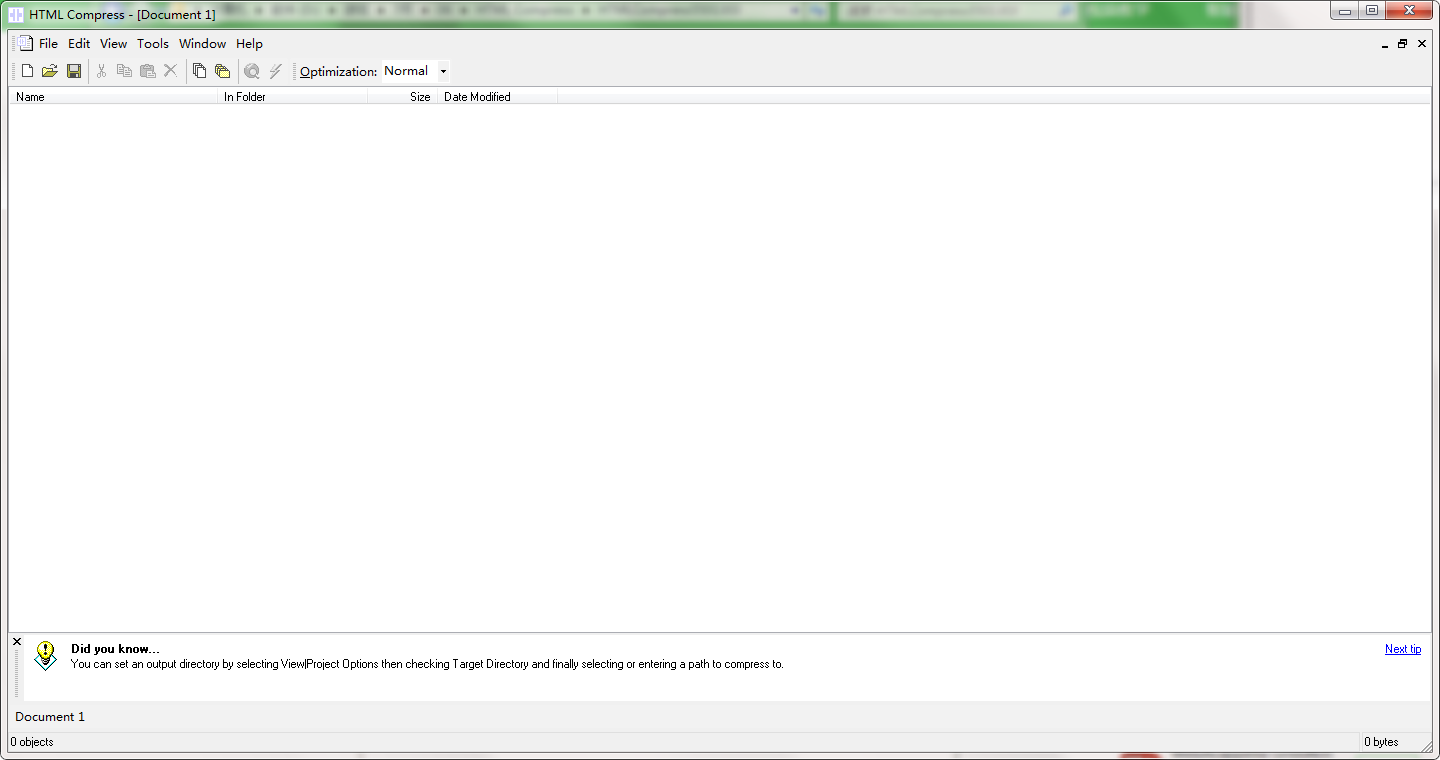The width and height of the screenshot is (1440, 760).
Task: Click the Next tip link
Action: (1403, 649)
